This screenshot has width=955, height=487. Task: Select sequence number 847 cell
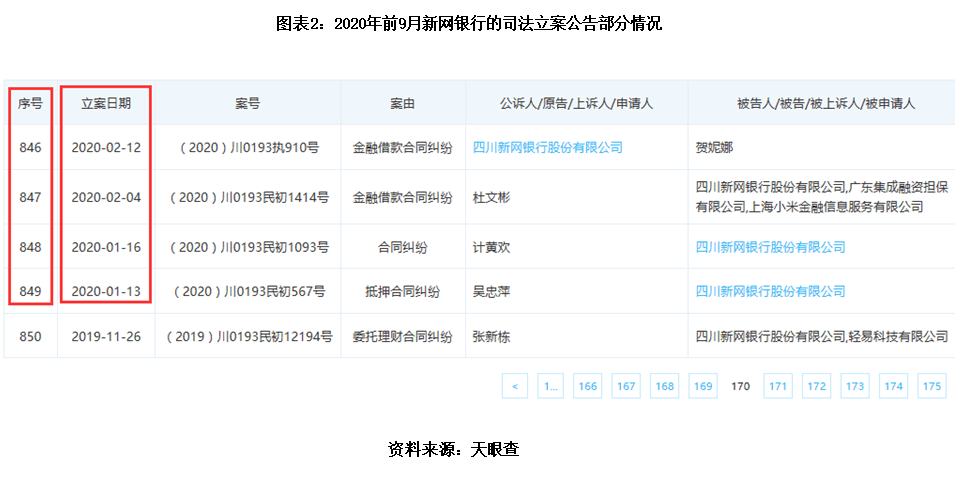30,197
